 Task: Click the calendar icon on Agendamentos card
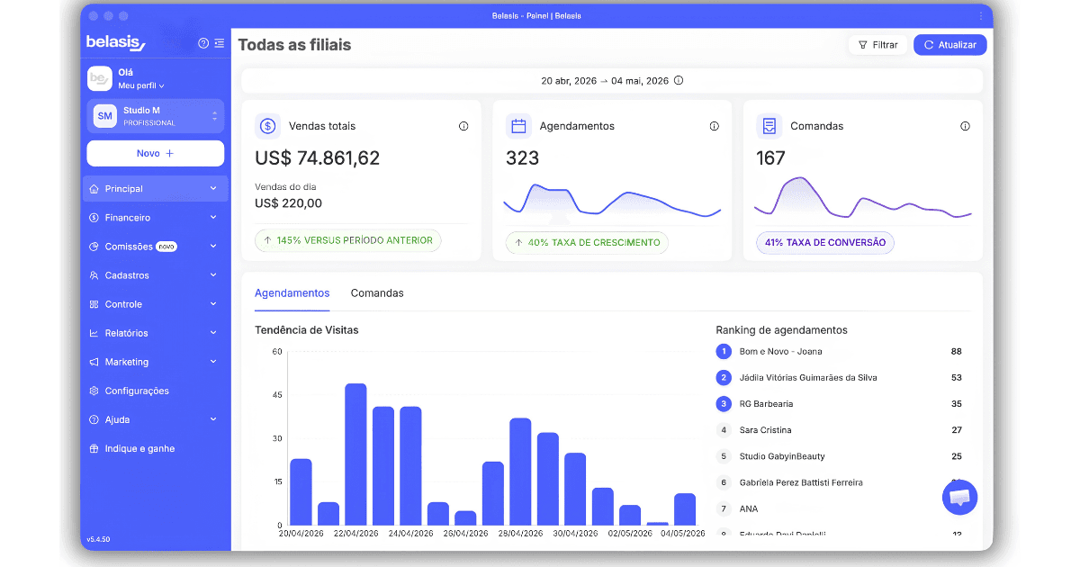tap(519, 126)
